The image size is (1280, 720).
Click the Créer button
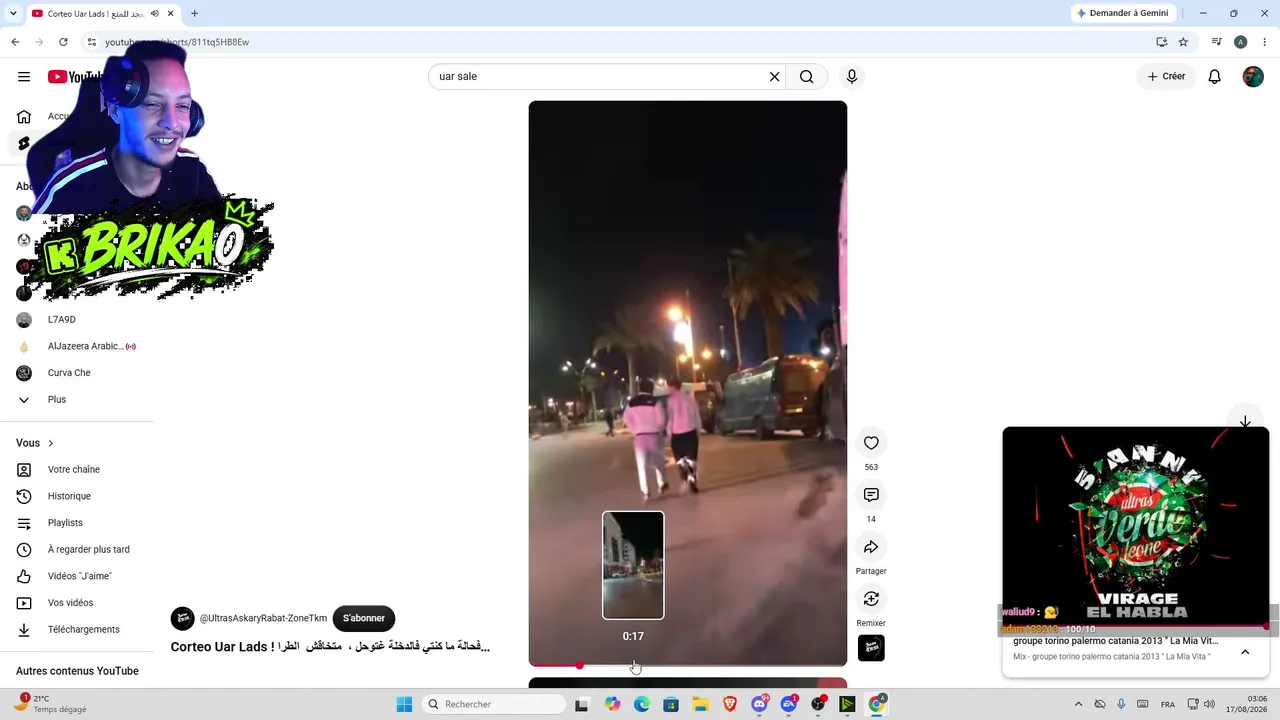click(1166, 77)
